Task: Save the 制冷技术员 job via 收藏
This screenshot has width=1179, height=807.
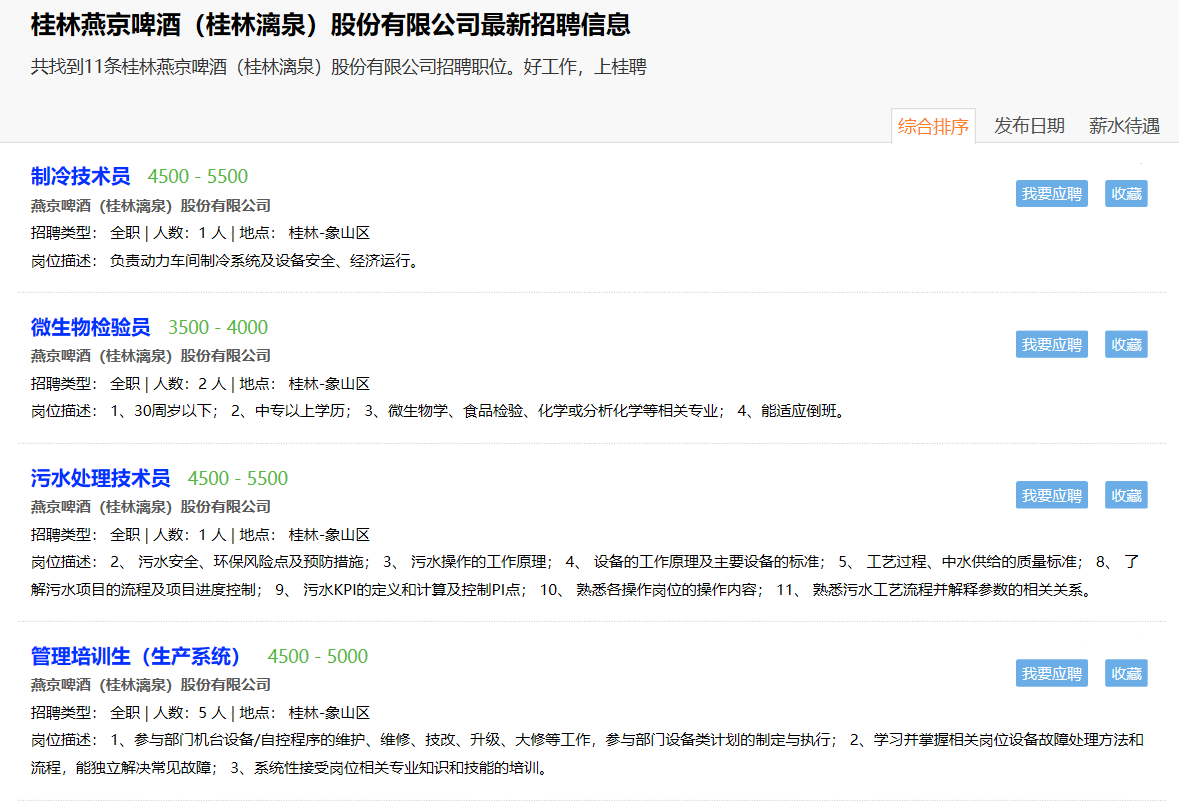Action: pos(1126,193)
